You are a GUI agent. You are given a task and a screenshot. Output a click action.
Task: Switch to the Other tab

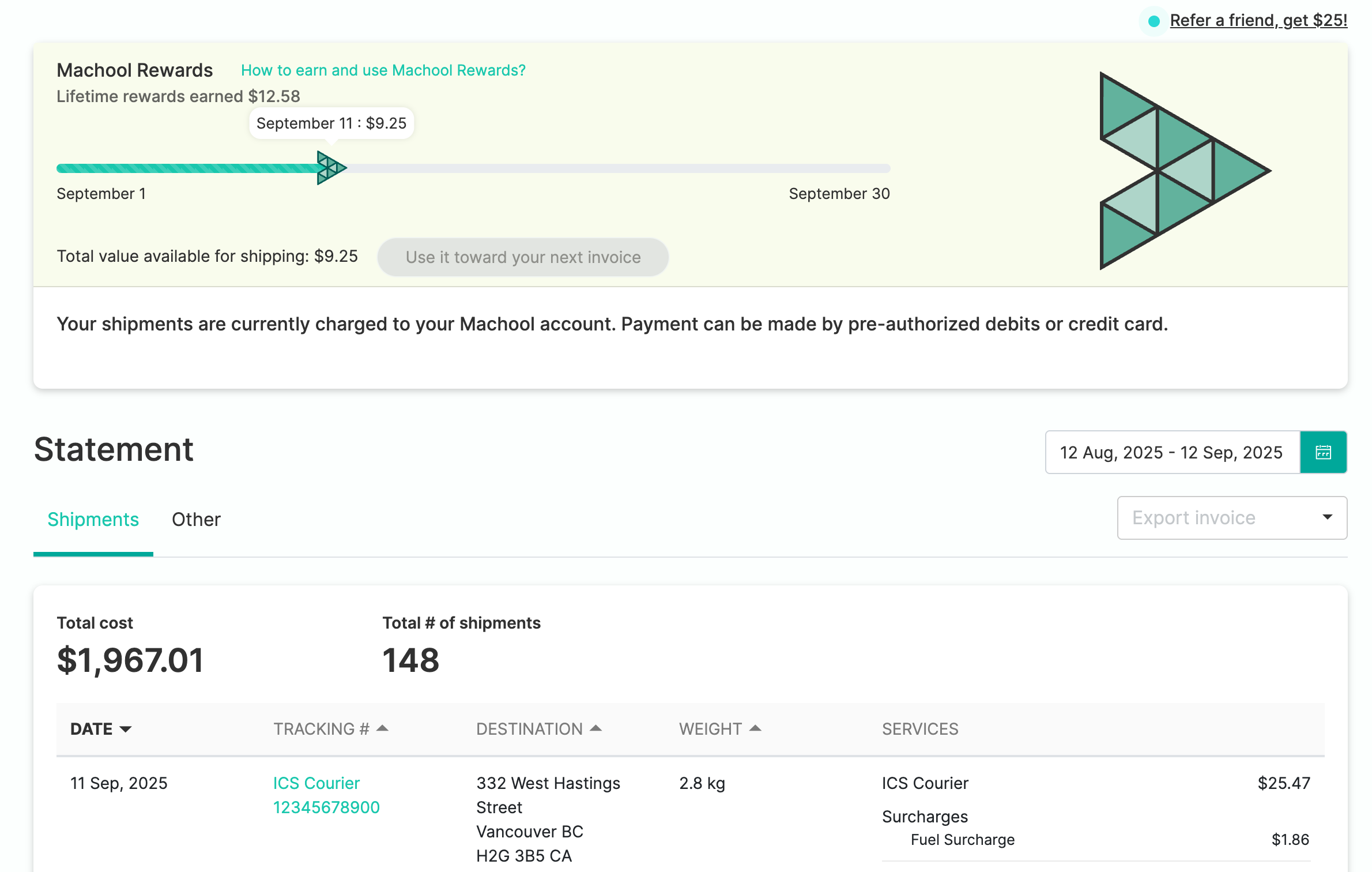tap(196, 520)
